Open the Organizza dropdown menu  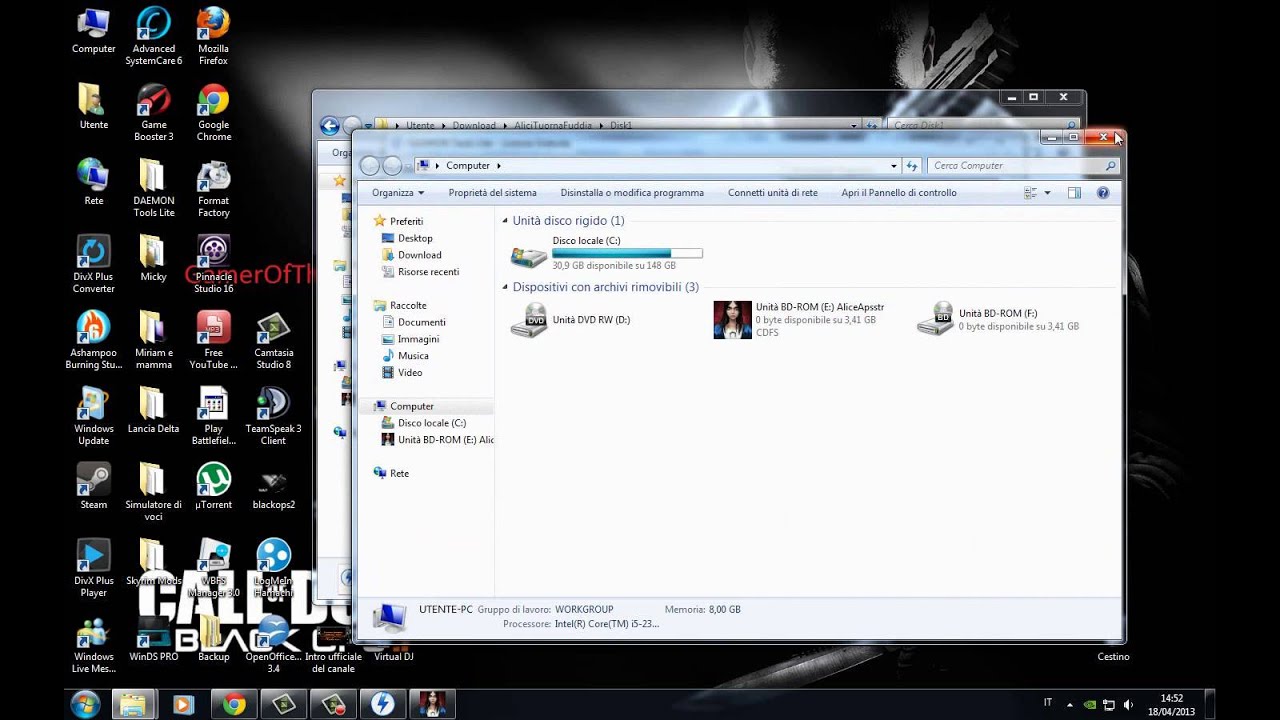click(398, 193)
